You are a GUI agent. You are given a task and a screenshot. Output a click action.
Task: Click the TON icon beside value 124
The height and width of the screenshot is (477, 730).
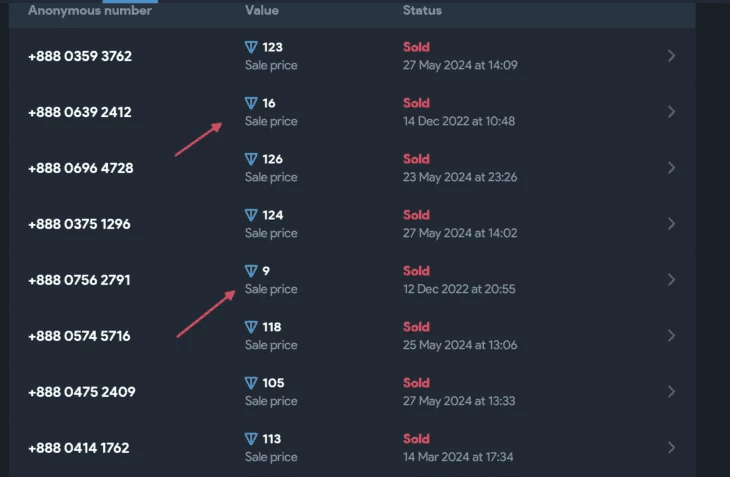[251, 215]
